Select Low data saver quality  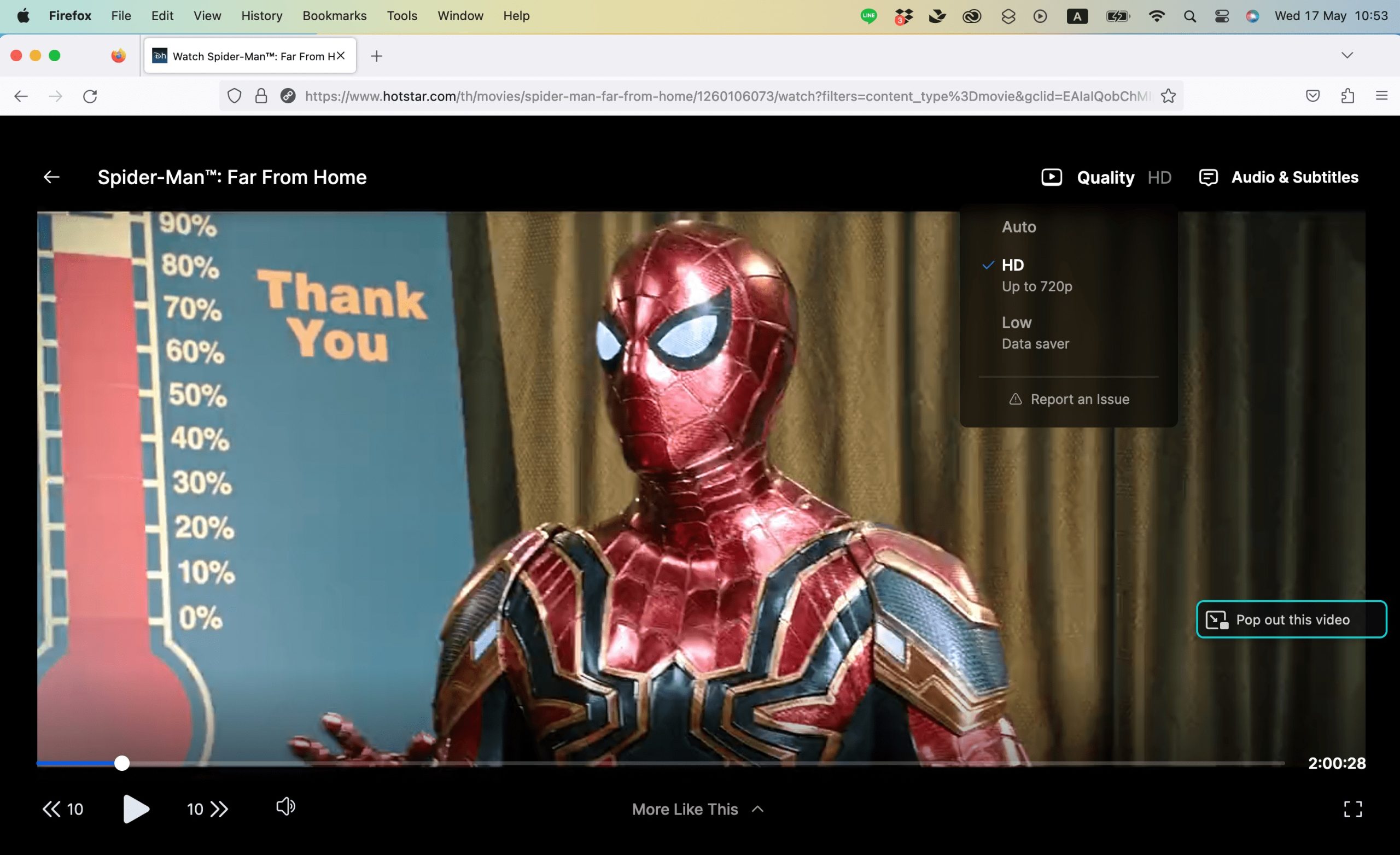pos(1035,332)
